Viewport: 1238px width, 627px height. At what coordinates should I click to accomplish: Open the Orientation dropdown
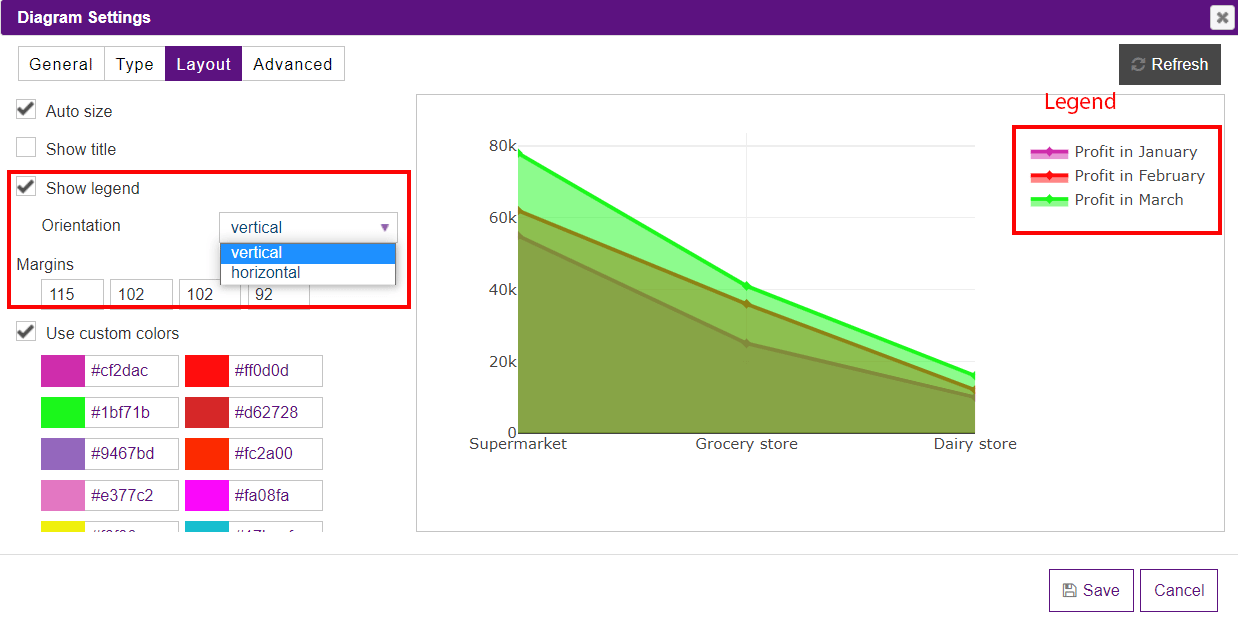384,227
